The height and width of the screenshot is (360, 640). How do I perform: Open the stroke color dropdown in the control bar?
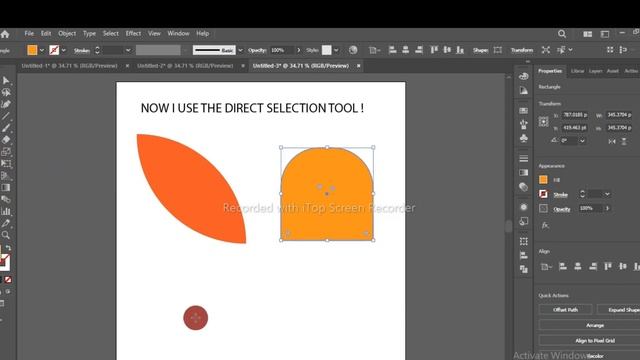(64, 50)
